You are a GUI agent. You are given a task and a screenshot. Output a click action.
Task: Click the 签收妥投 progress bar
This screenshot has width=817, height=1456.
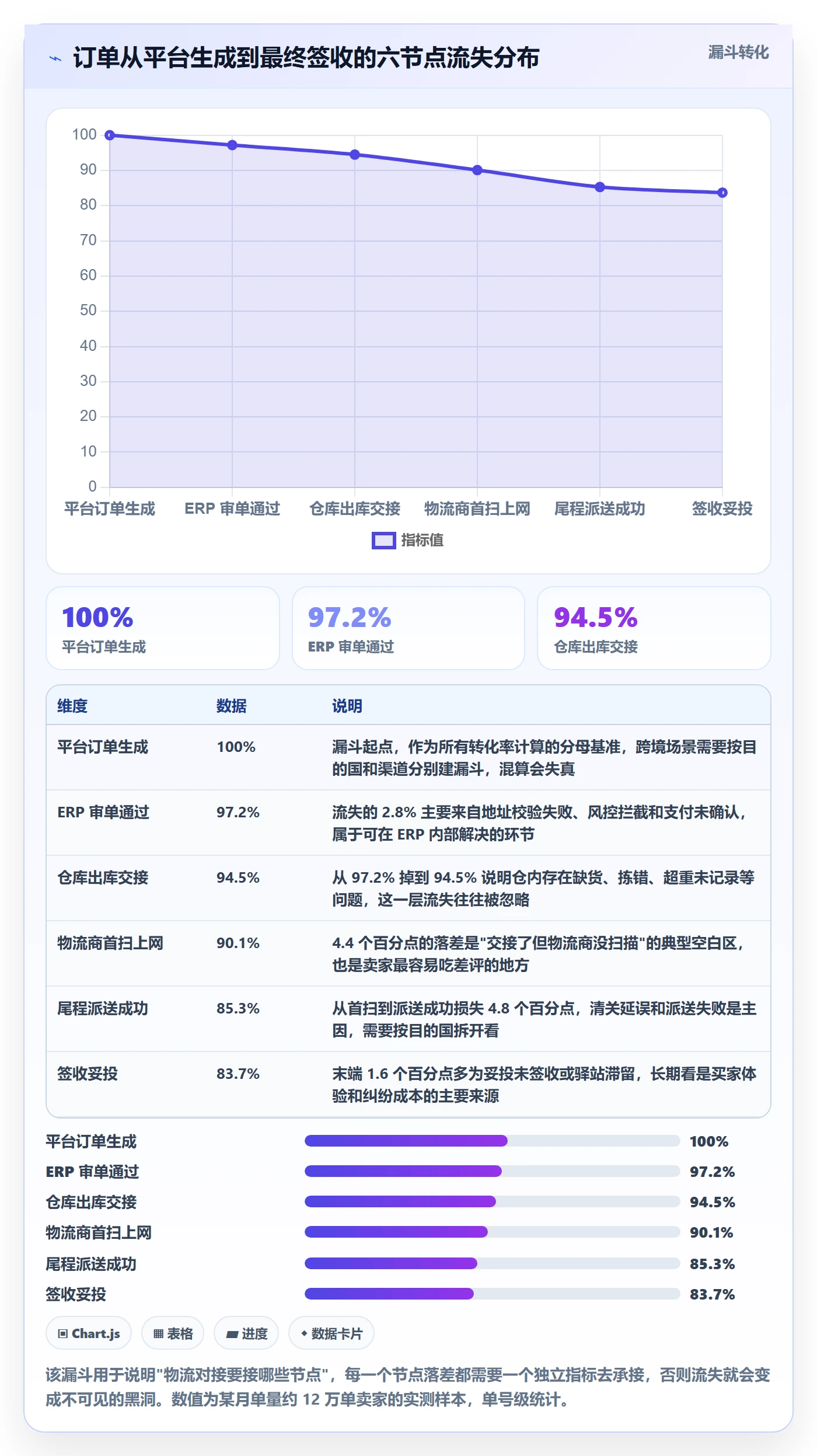(493, 1294)
